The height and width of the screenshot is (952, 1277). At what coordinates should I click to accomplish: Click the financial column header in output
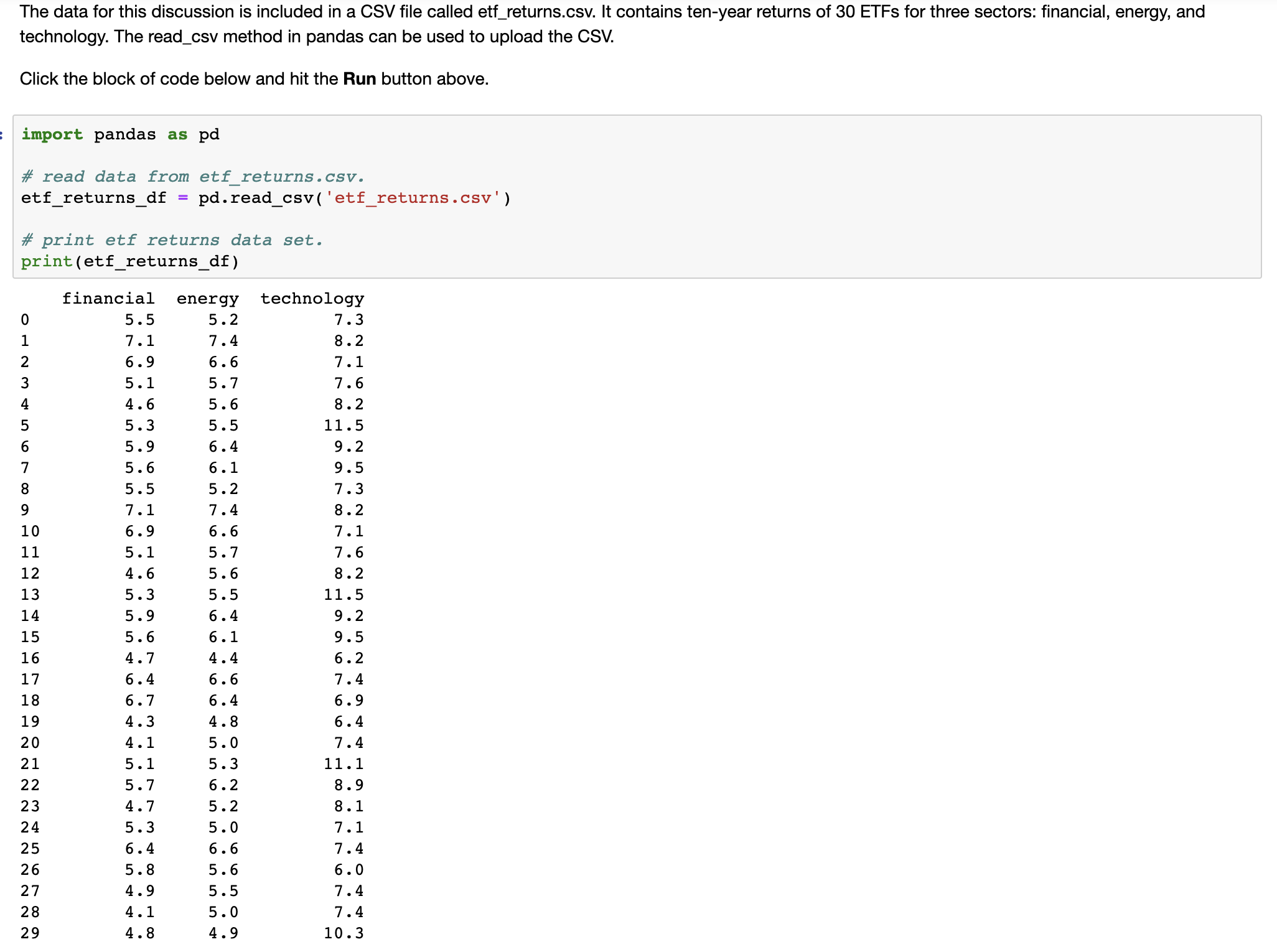(x=108, y=299)
